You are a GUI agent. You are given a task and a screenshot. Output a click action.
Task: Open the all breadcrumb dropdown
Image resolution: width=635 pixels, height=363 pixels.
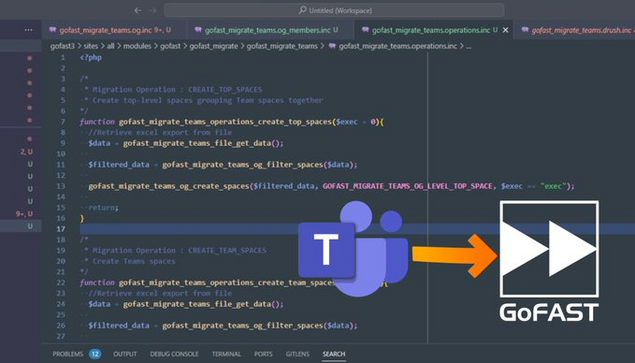click(111, 46)
